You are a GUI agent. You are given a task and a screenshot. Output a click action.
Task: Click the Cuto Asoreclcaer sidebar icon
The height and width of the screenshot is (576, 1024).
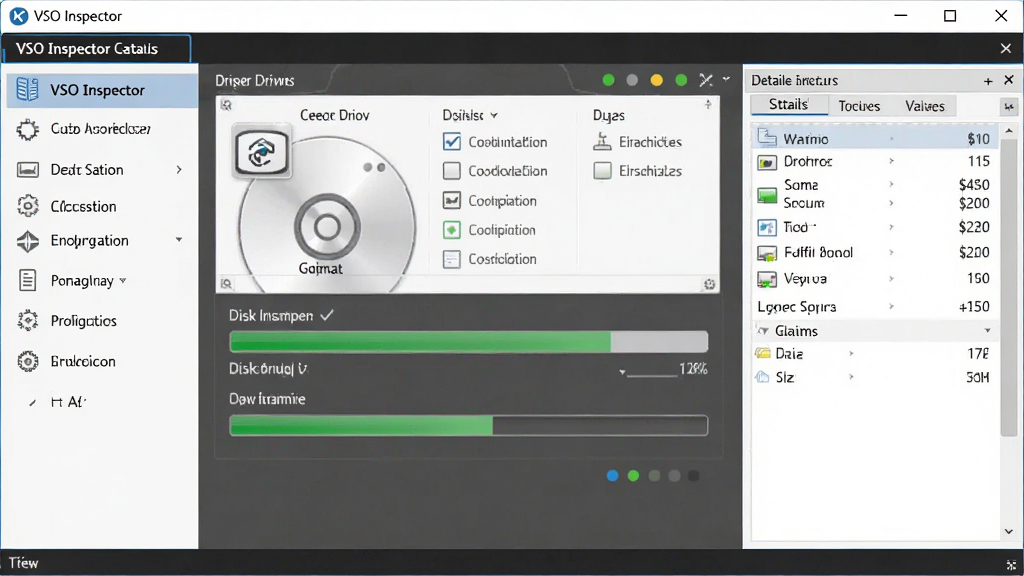(27, 129)
